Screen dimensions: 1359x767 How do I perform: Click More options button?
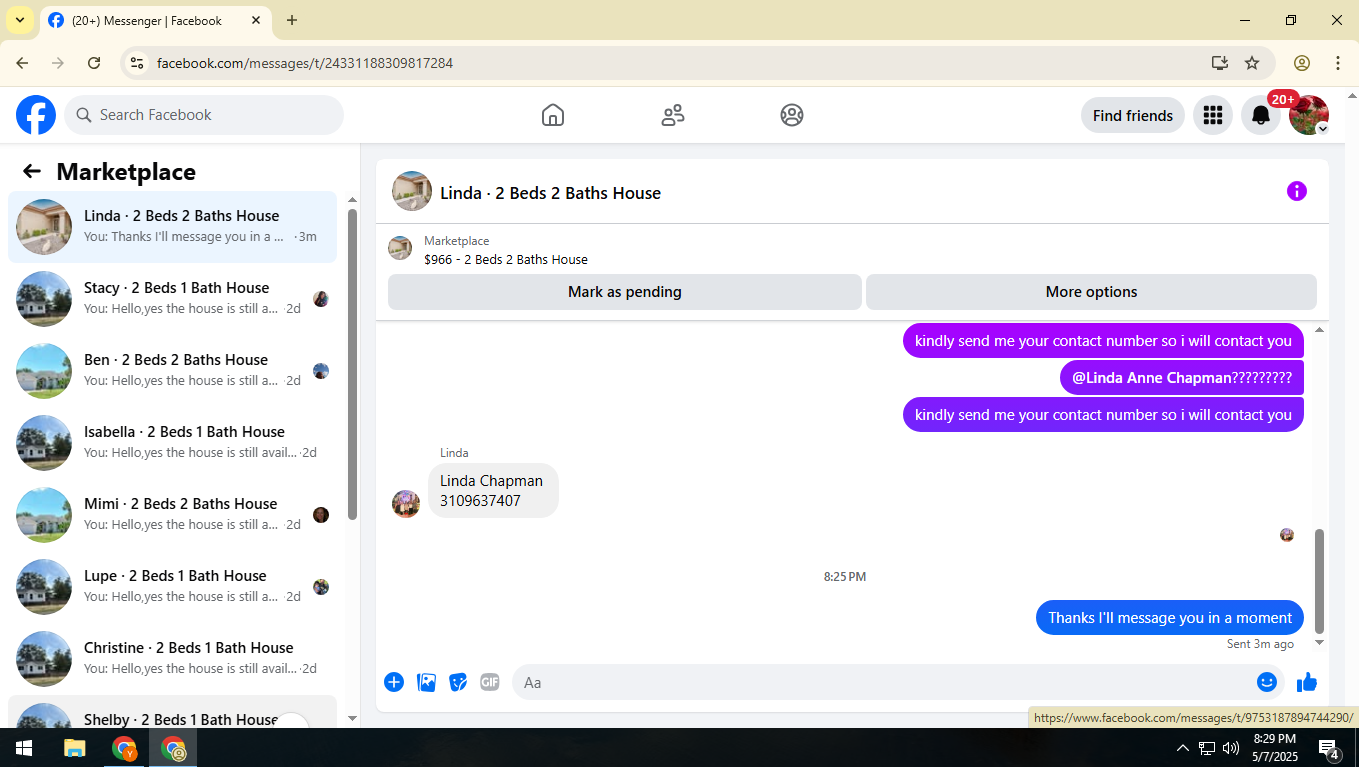tap(1091, 292)
